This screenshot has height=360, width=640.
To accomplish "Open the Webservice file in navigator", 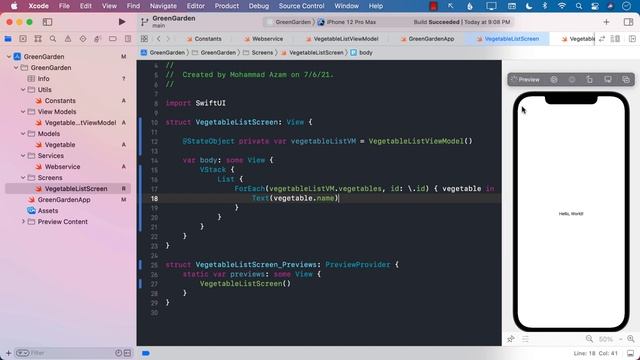I will pyautogui.click(x=62, y=167).
